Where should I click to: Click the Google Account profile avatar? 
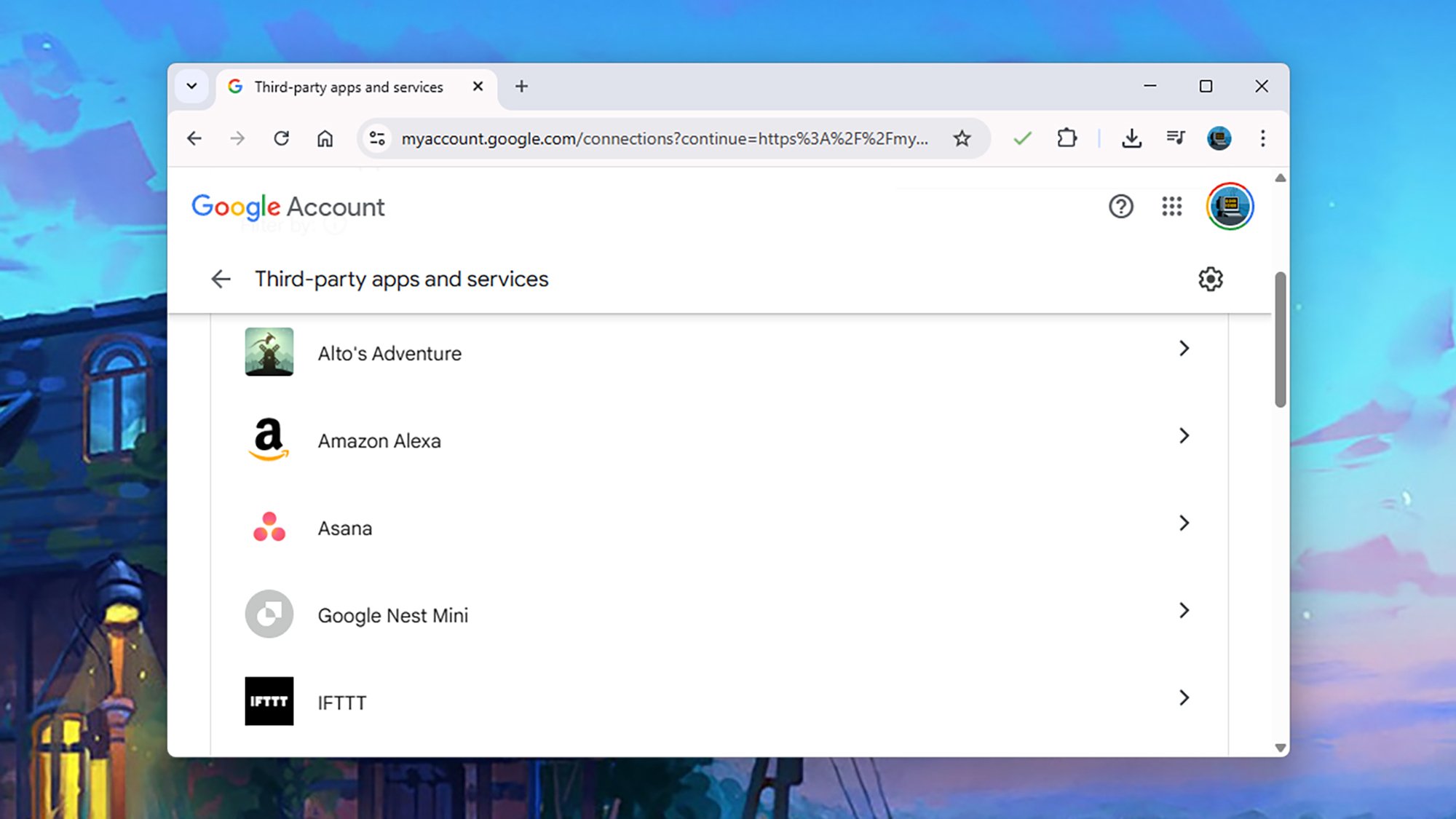pyautogui.click(x=1231, y=206)
